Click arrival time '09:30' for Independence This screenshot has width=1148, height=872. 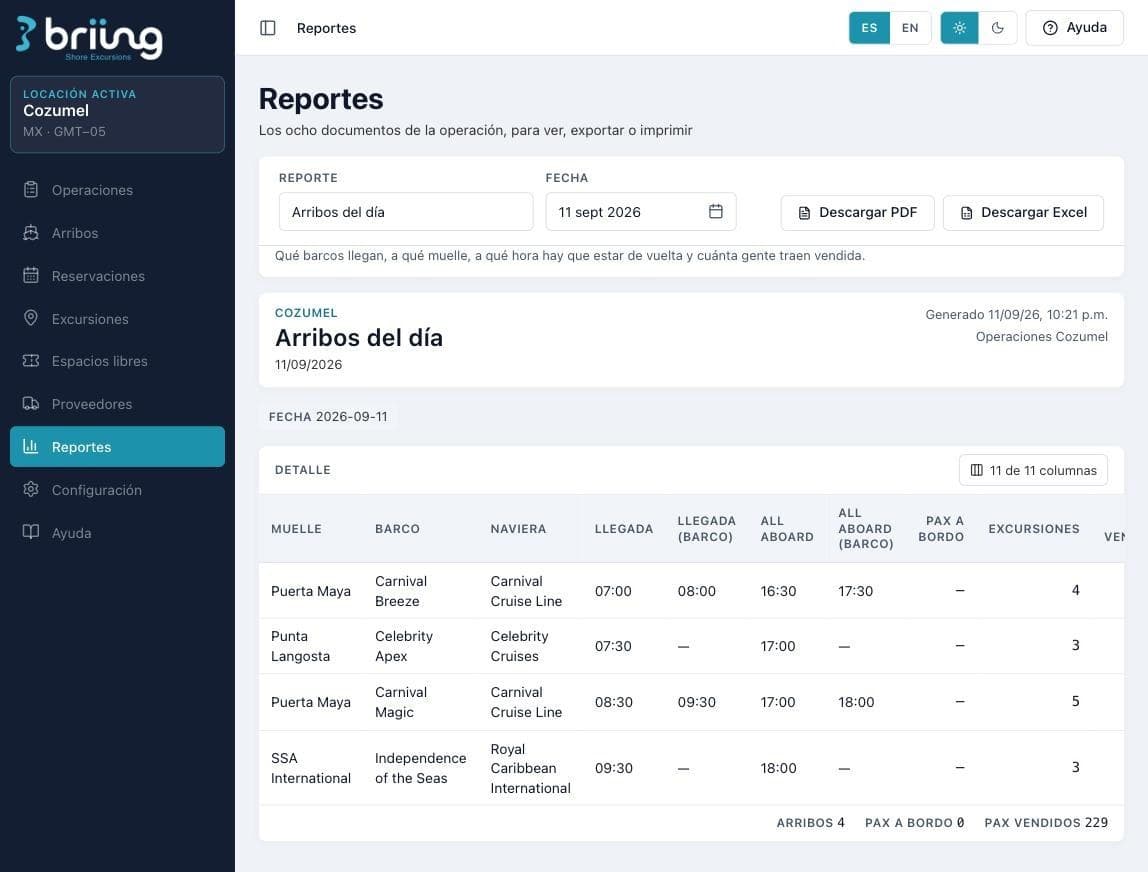click(x=614, y=768)
